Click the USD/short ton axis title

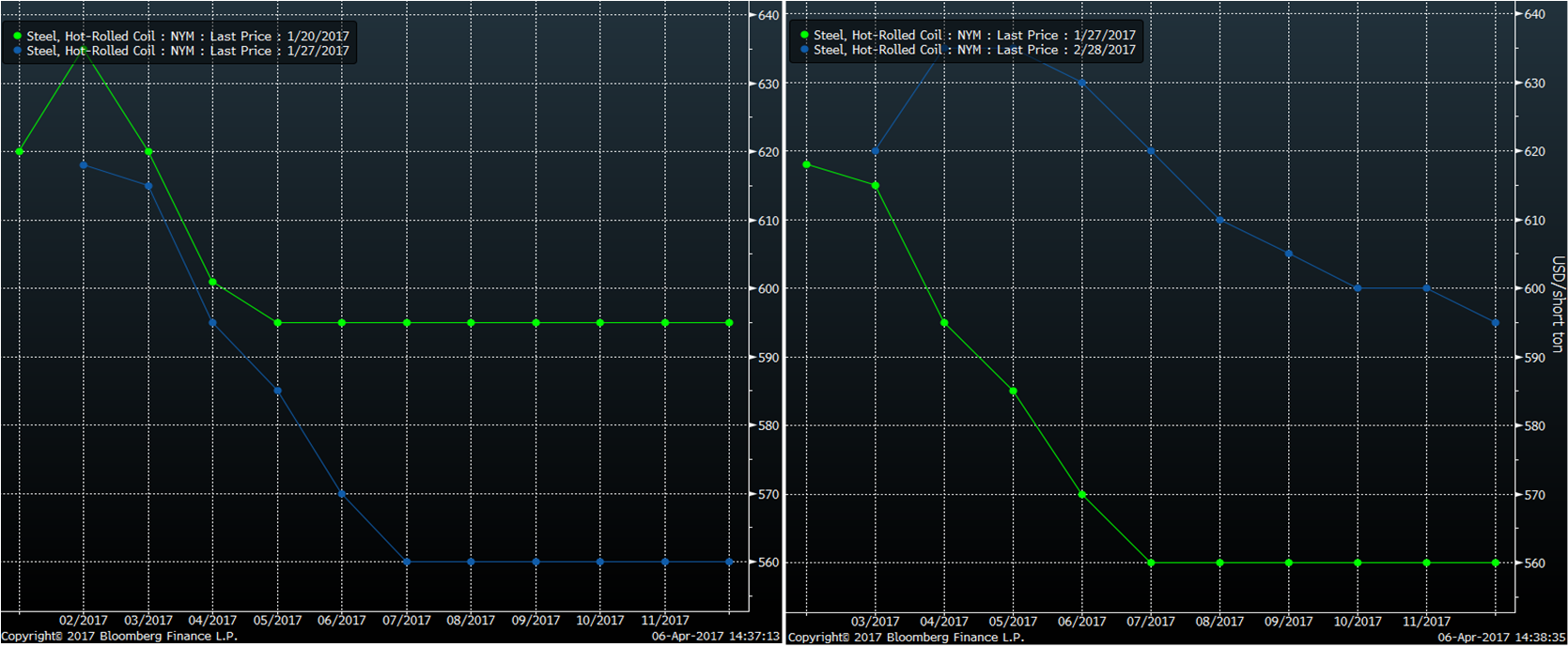[1557, 304]
